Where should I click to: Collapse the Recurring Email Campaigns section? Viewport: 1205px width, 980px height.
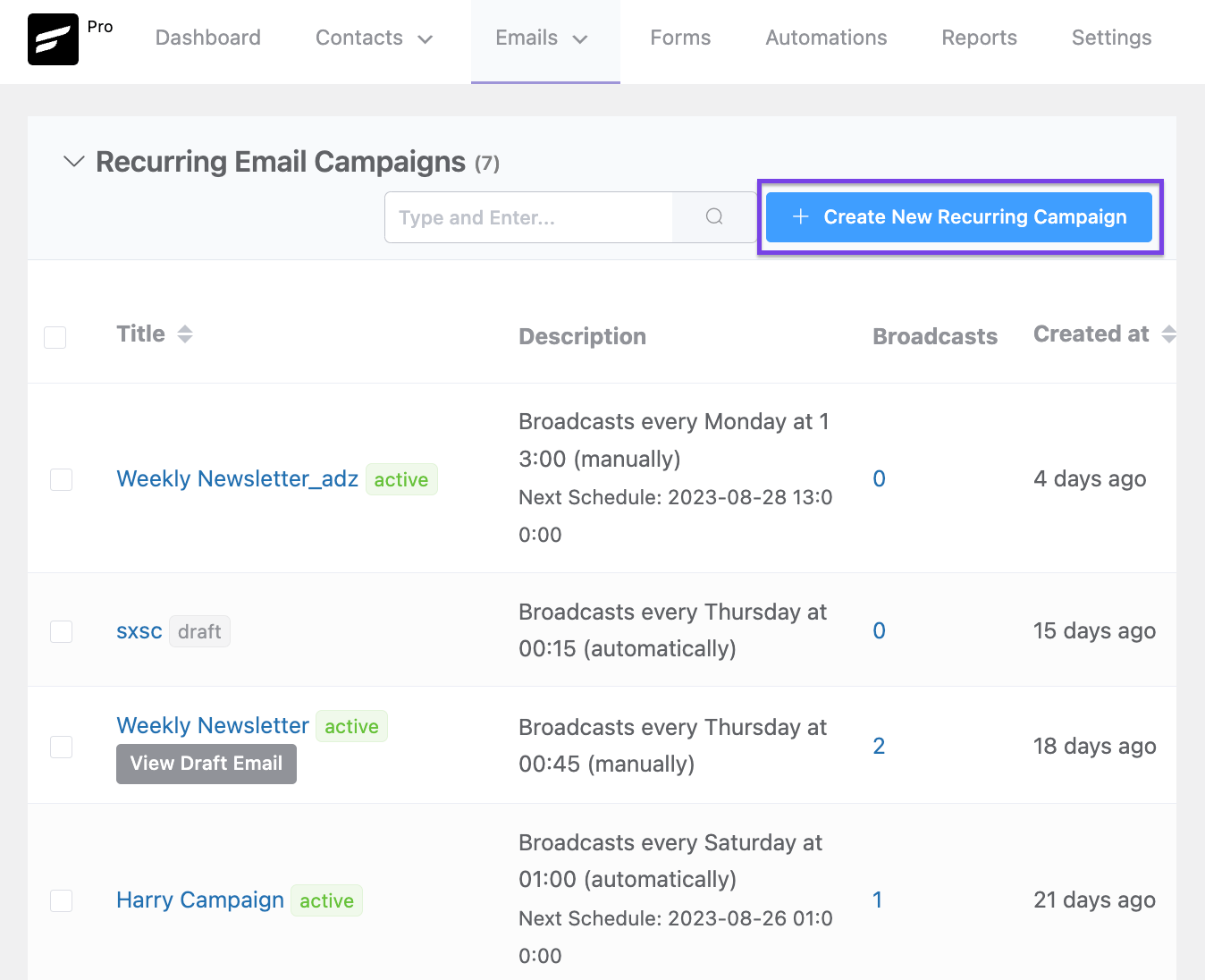click(x=74, y=162)
